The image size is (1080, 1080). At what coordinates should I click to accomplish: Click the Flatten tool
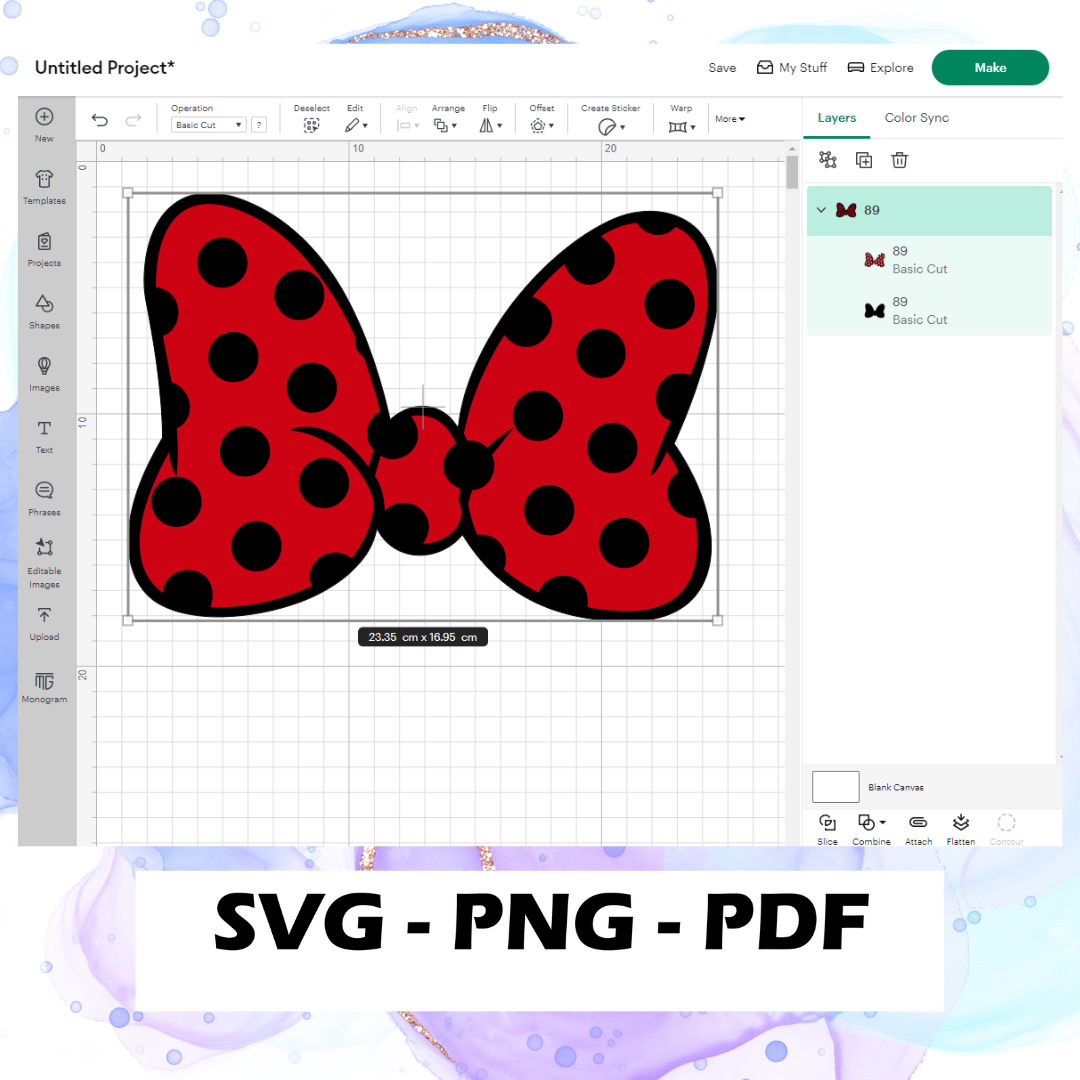click(x=961, y=829)
